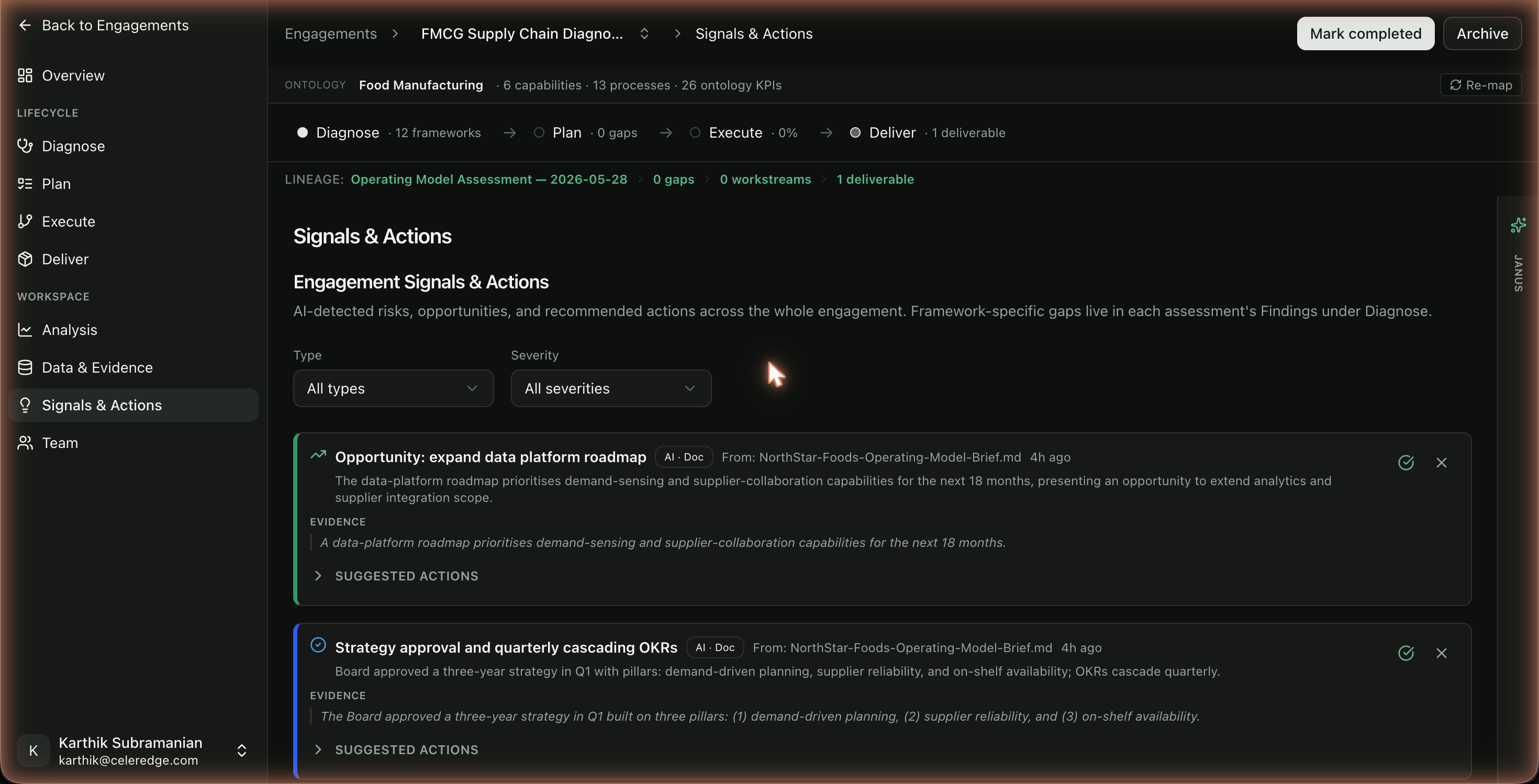Image resolution: width=1539 pixels, height=784 pixels.
Task: Click Mark completed button
Action: (1365, 33)
